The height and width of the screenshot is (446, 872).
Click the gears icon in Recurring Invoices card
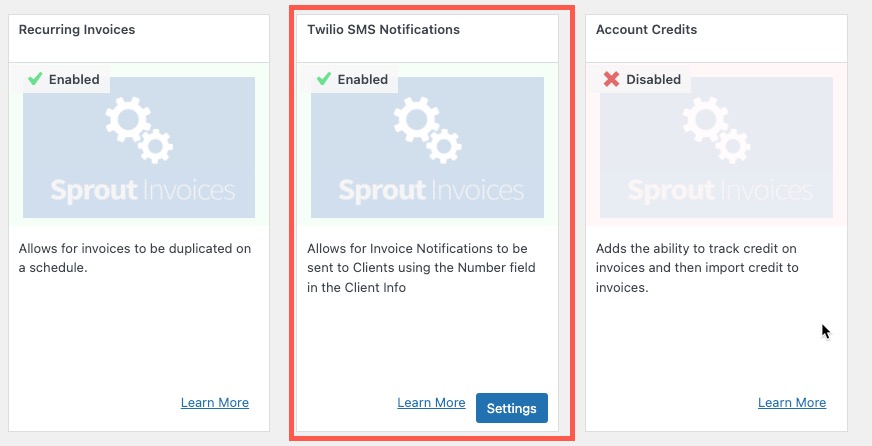tap(139, 132)
